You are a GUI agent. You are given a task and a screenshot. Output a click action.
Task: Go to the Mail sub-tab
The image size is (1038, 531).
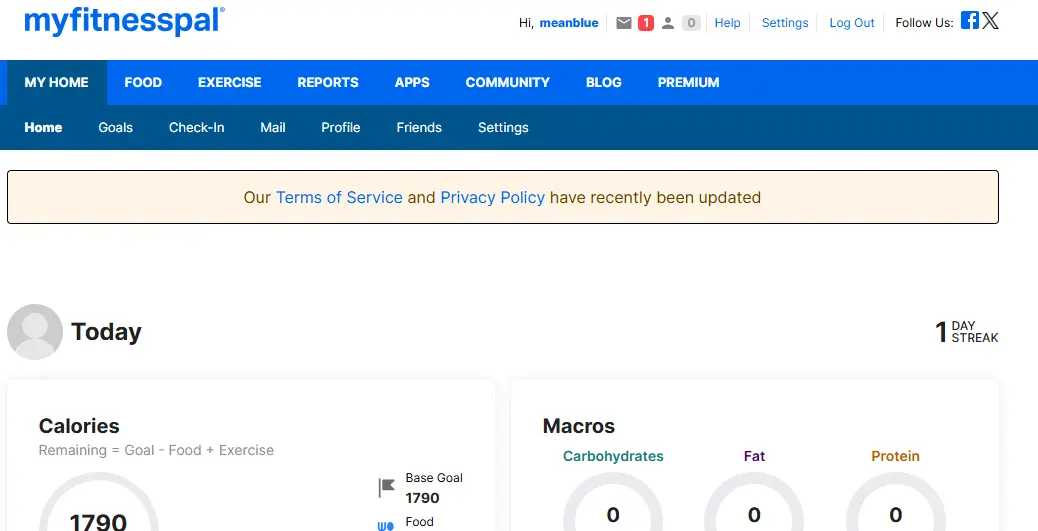click(x=273, y=127)
